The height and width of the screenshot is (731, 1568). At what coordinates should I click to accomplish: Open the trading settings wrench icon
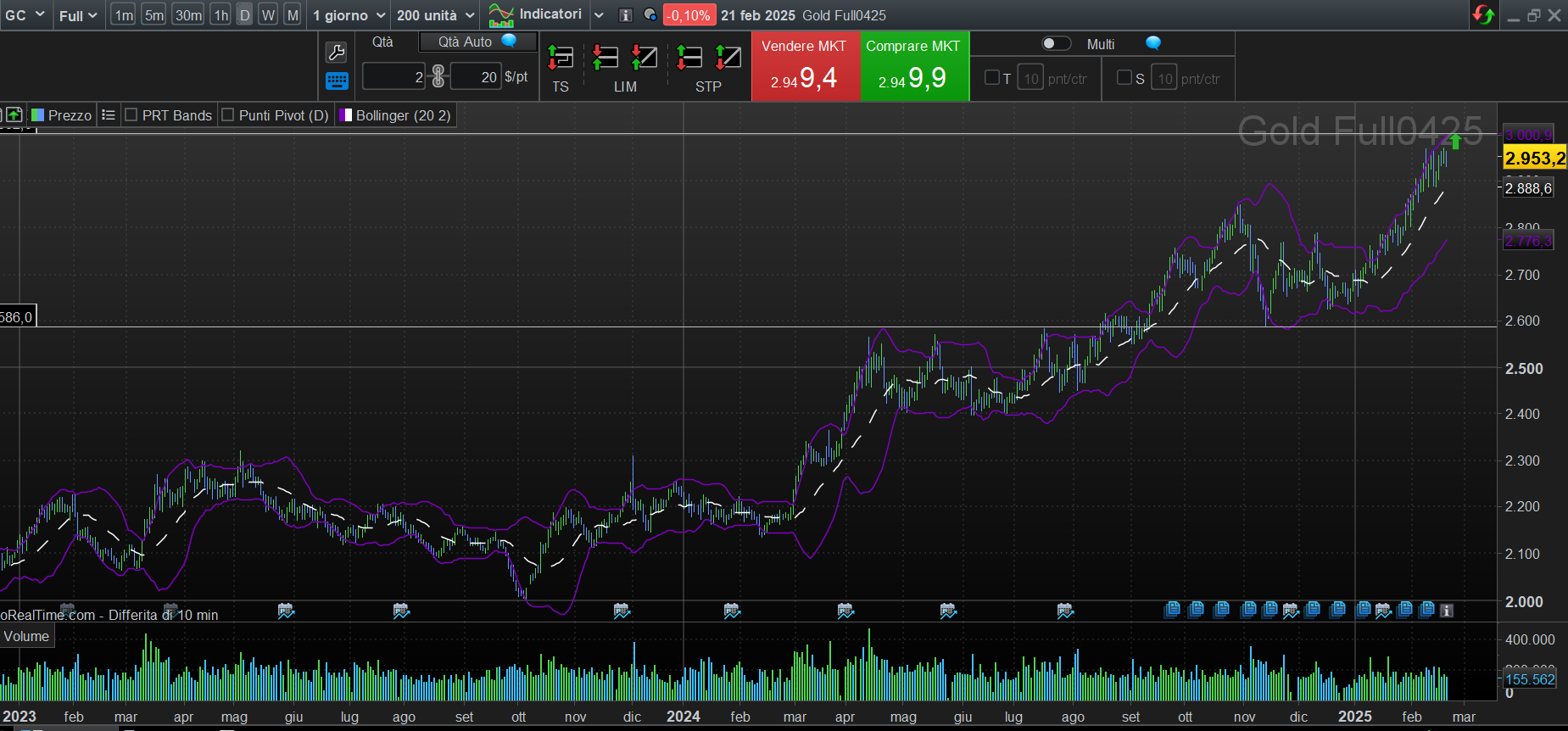point(336,53)
